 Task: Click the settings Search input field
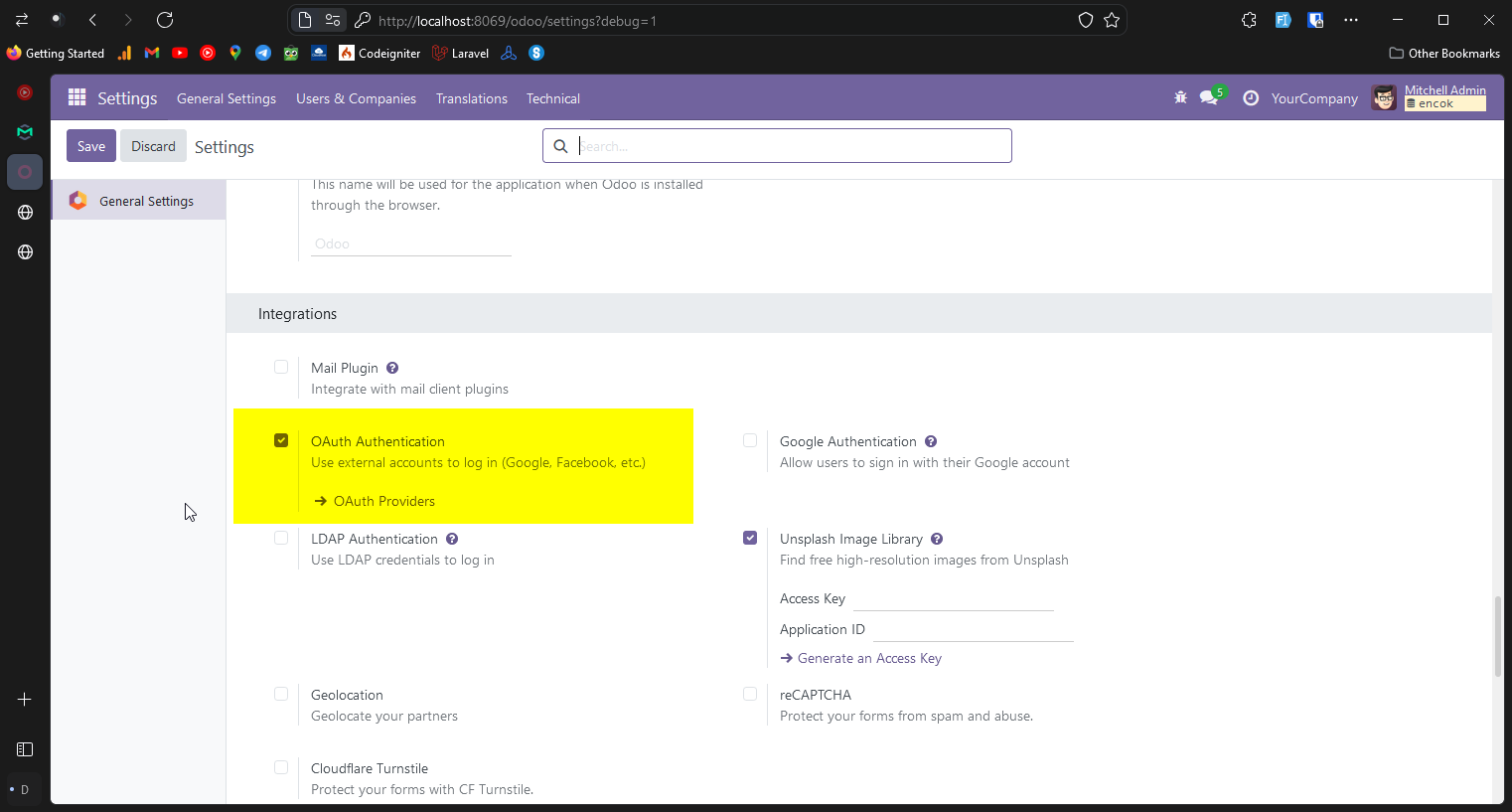pyautogui.click(x=777, y=146)
